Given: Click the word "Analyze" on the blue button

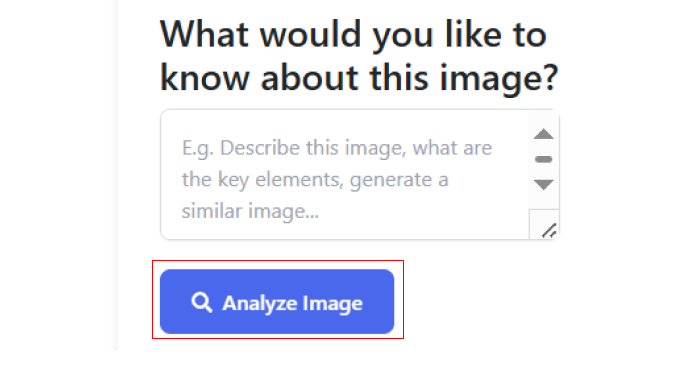Looking at the screenshot, I should tap(260, 304).
